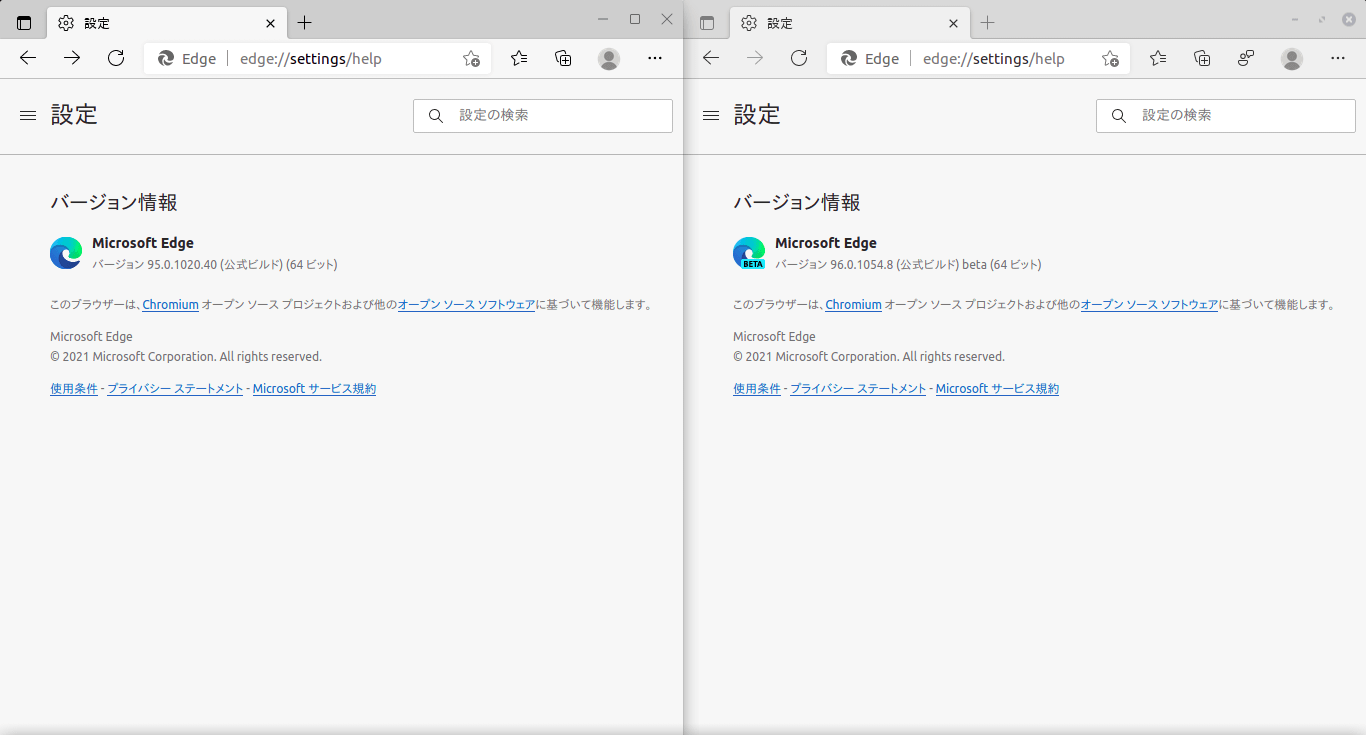Open 使用条件 link in right Beta window
Viewport: 1366px width, 735px height.
(757, 389)
